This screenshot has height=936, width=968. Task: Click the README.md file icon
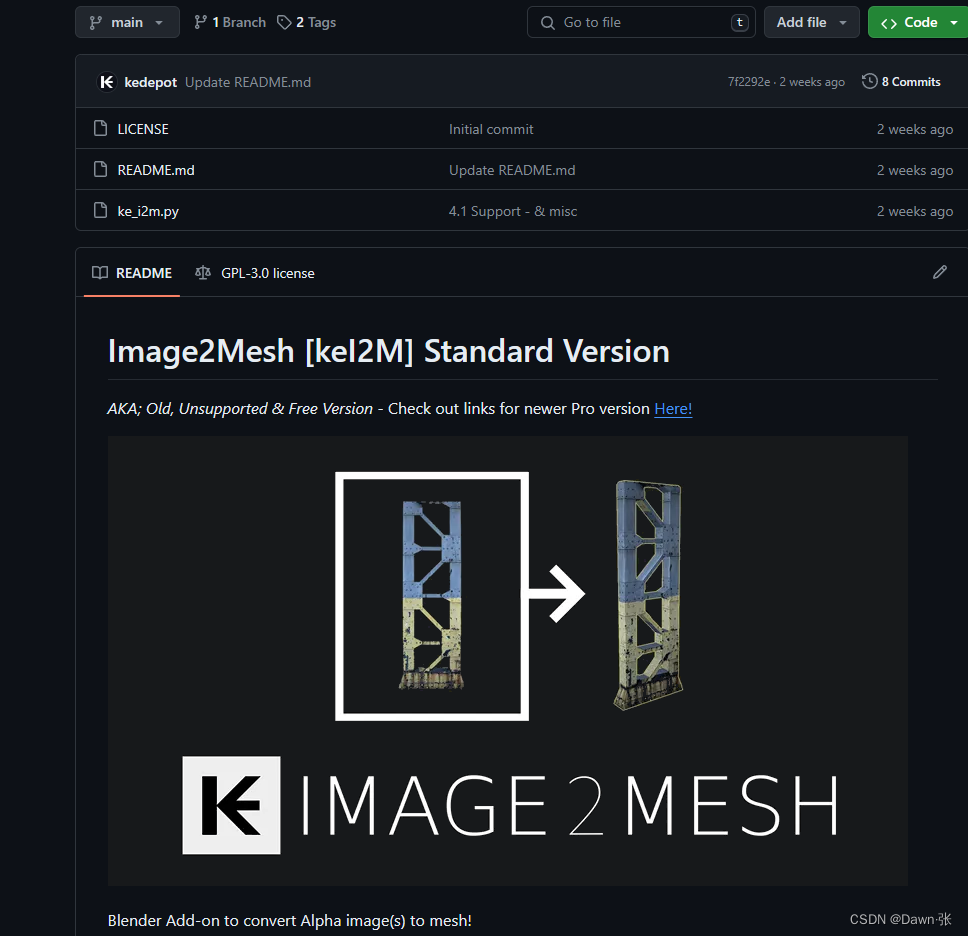100,169
